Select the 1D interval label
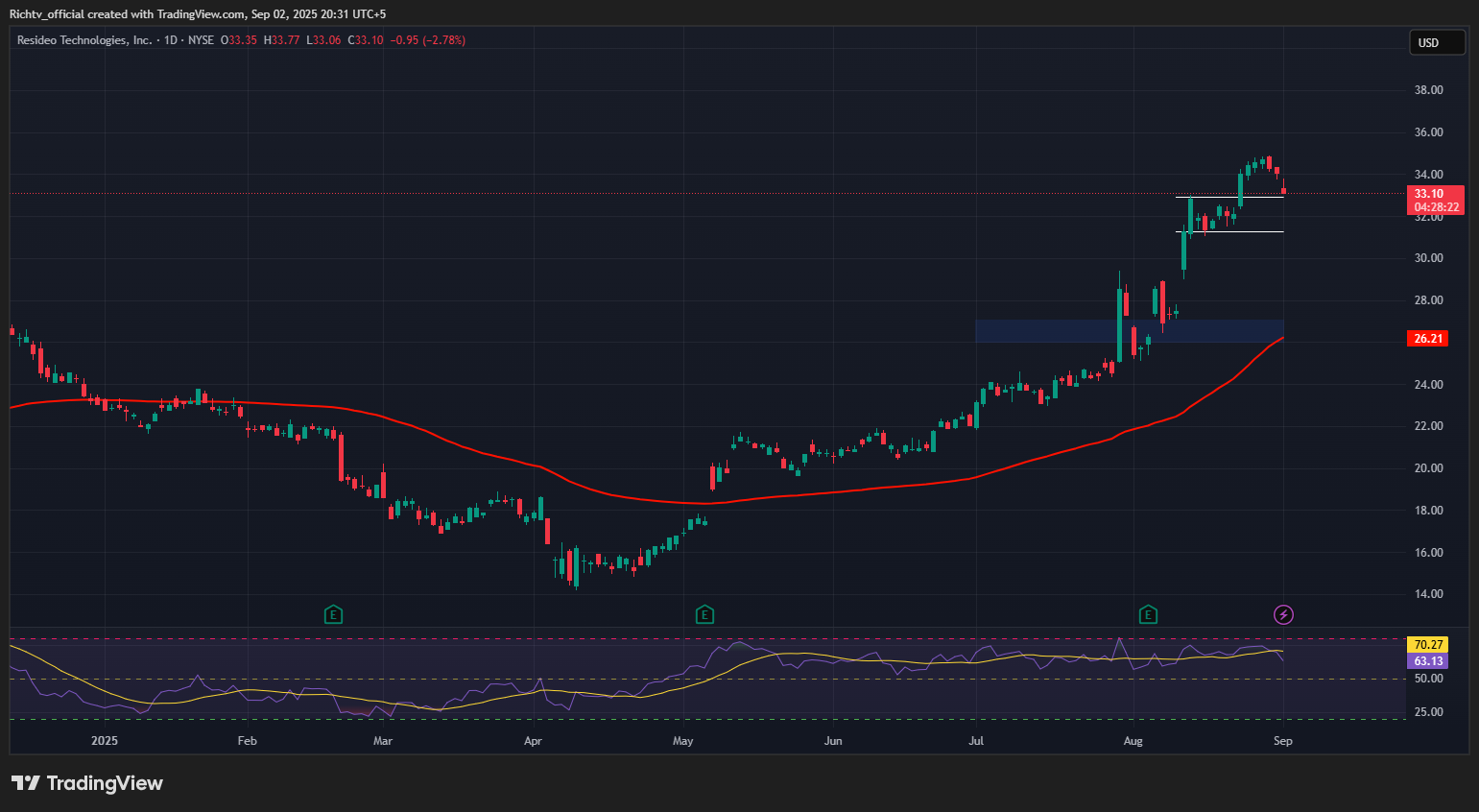1479x812 pixels. (171, 40)
